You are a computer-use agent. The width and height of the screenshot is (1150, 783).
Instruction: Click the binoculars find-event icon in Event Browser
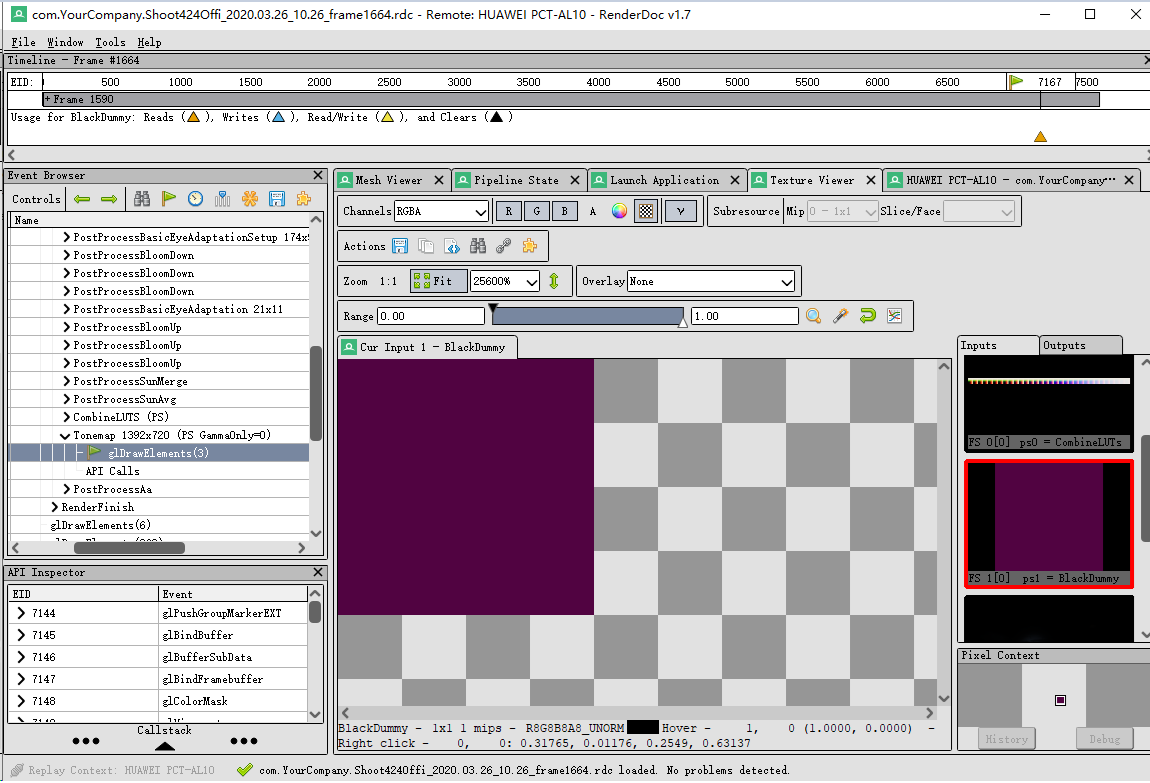coord(143,198)
